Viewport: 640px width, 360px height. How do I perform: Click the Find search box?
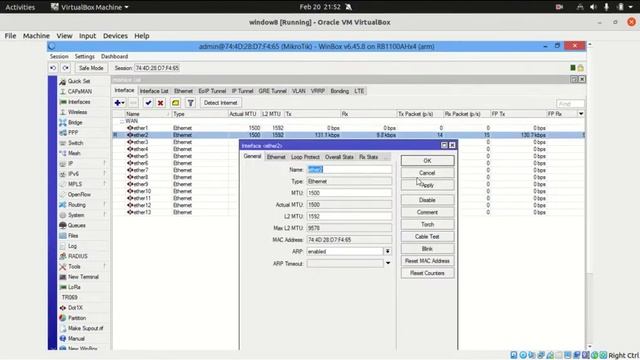[570, 104]
